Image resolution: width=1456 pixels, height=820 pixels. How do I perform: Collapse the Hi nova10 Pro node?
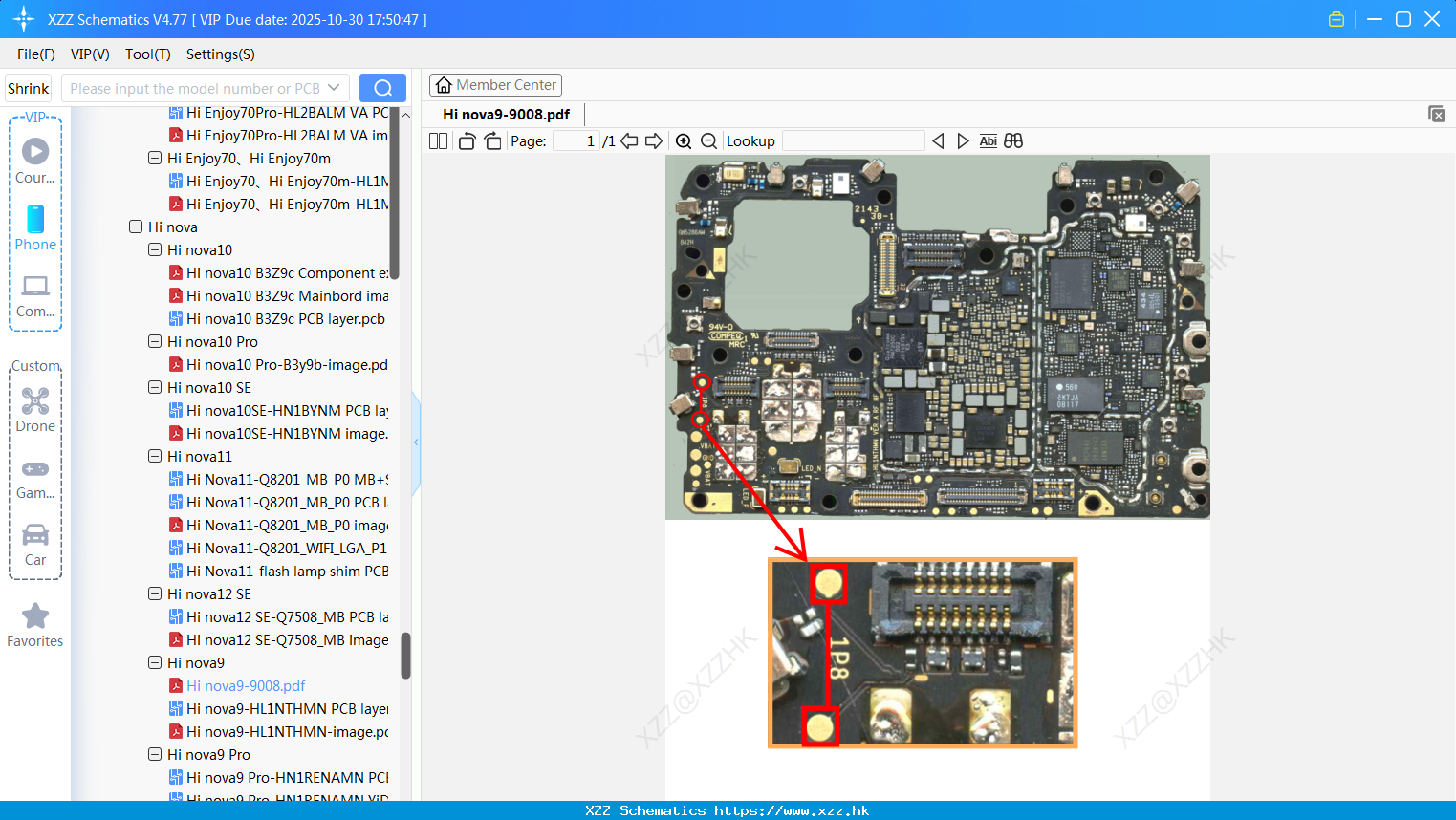click(x=155, y=342)
